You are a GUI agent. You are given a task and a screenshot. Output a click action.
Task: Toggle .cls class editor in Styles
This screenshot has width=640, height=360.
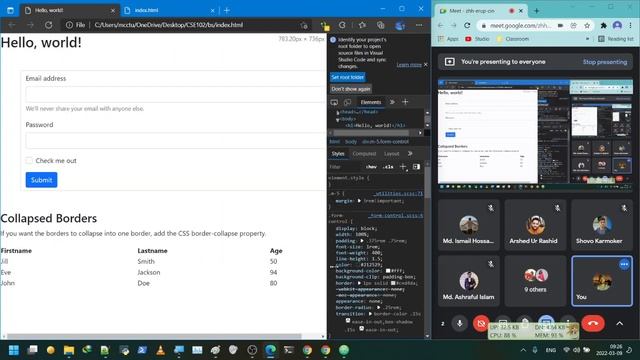[388, 167]
